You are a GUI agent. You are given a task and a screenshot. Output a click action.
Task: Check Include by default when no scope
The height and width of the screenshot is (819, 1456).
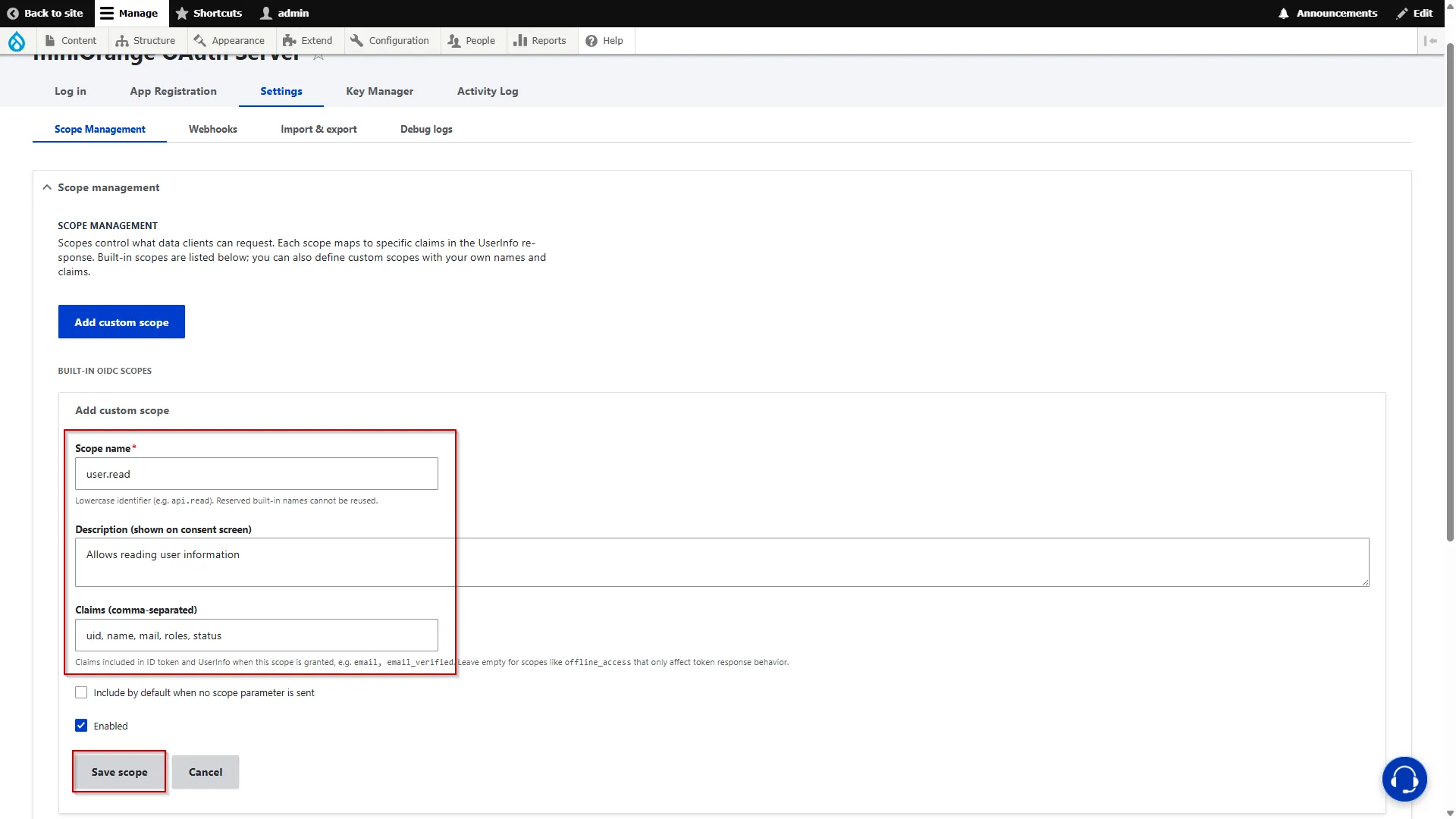tap(81, 692)
